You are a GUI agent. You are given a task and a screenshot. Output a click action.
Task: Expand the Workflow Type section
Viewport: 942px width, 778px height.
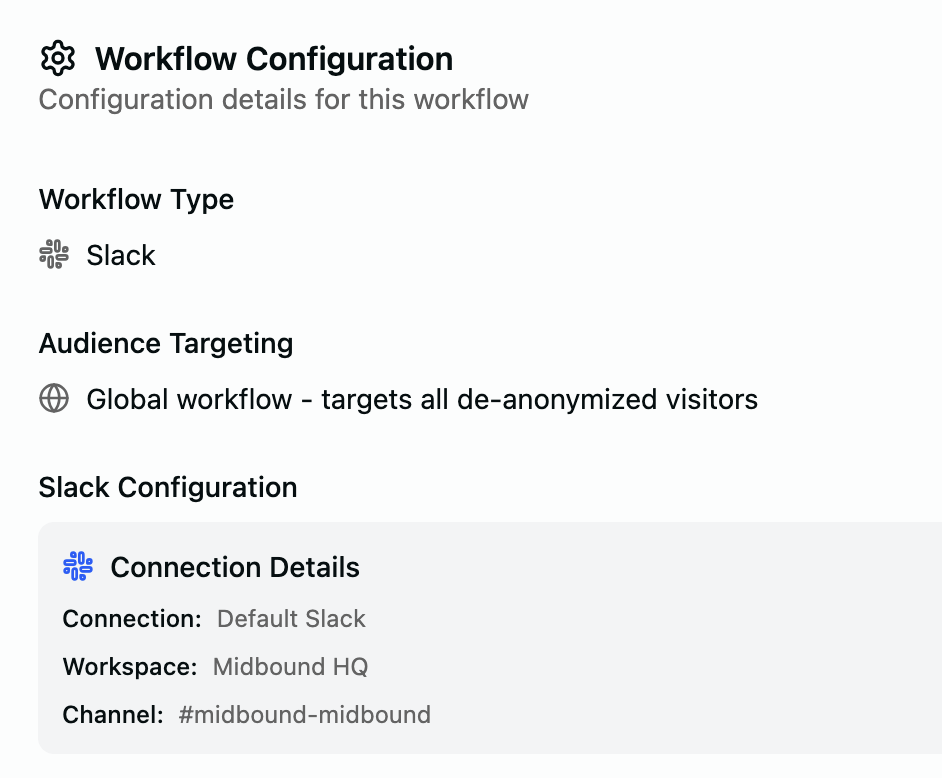pyautogui.click(x=135, y=199)
